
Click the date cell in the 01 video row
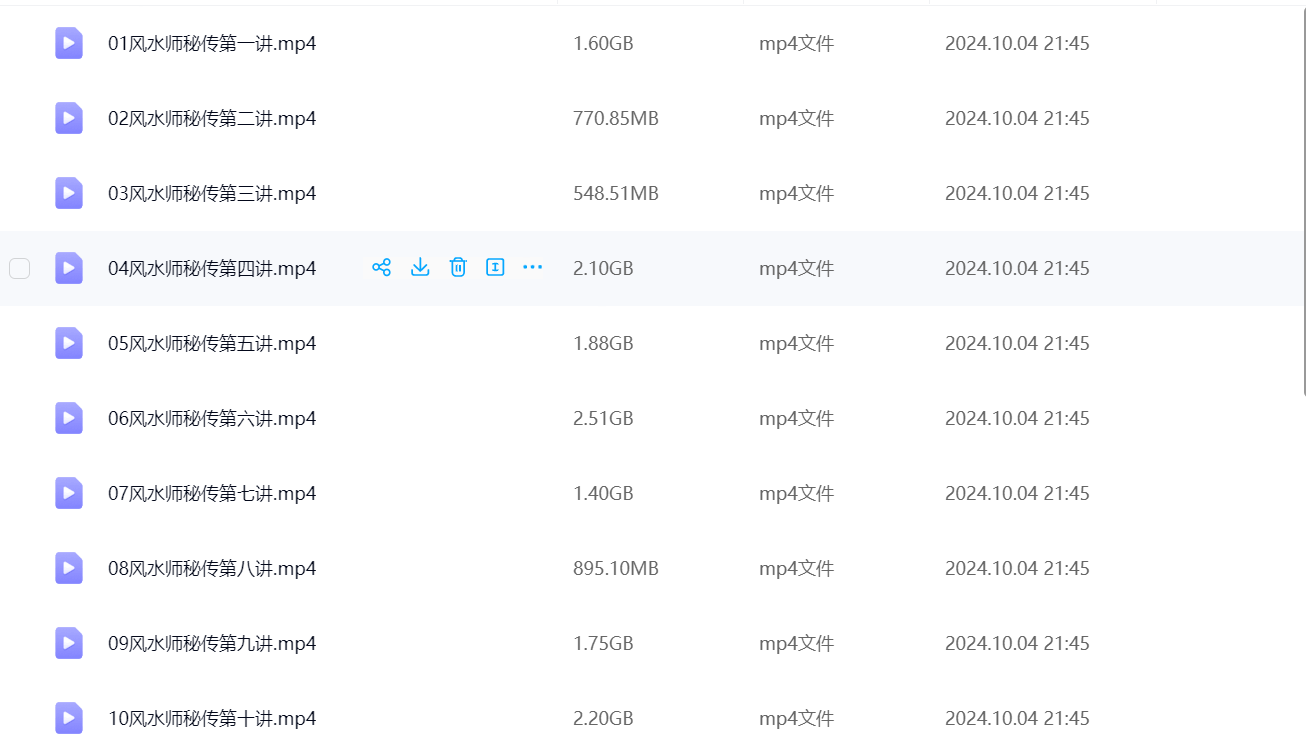(1017, 43)
